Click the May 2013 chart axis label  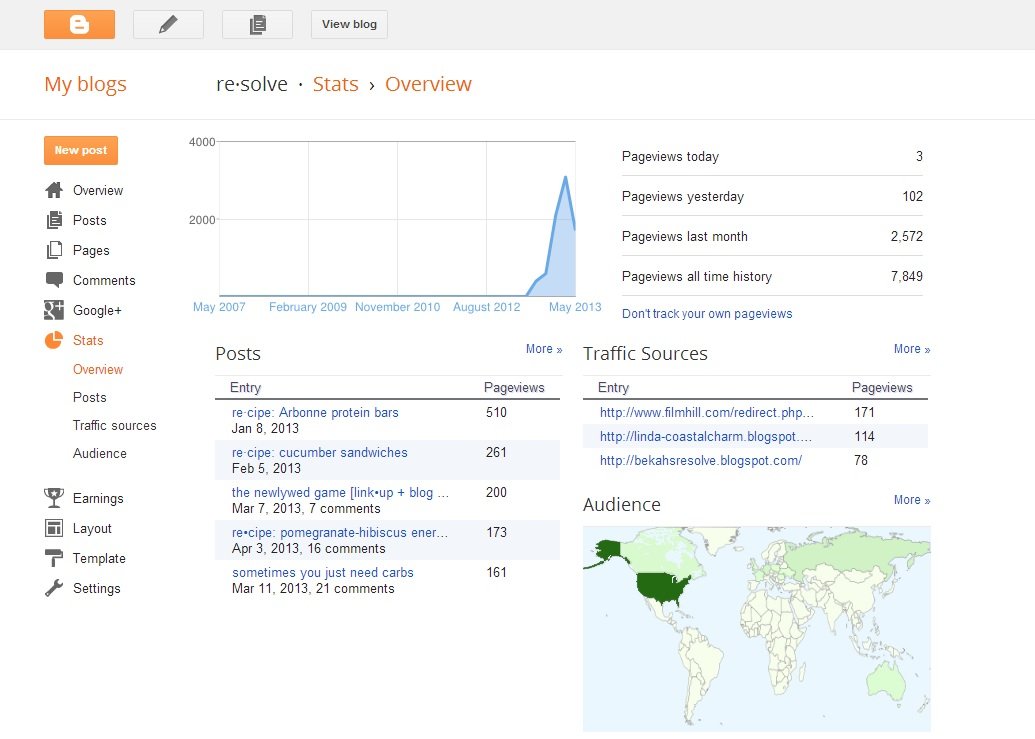click(575, 307)
